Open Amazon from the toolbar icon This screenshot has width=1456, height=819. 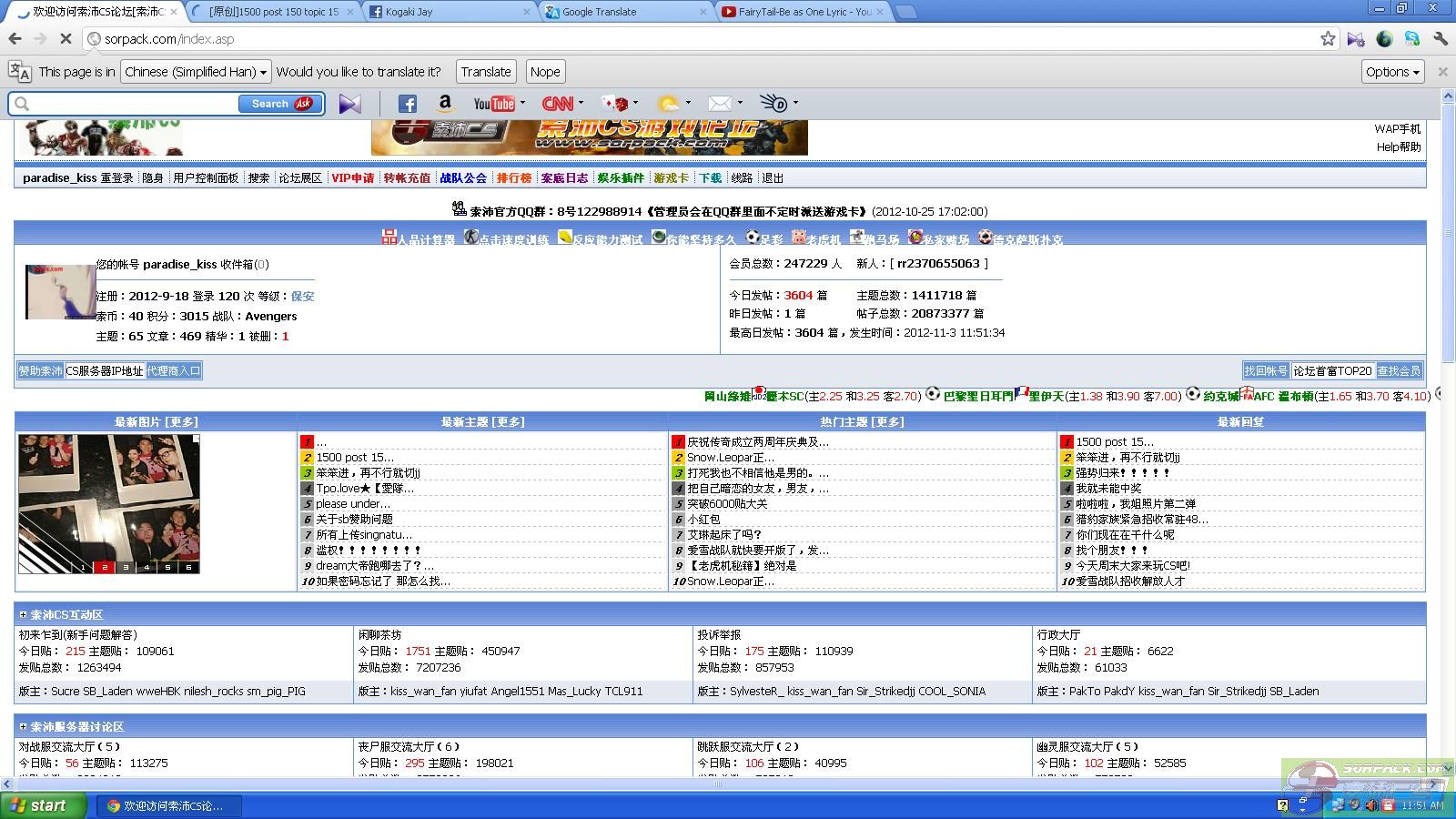click(445, 104)
